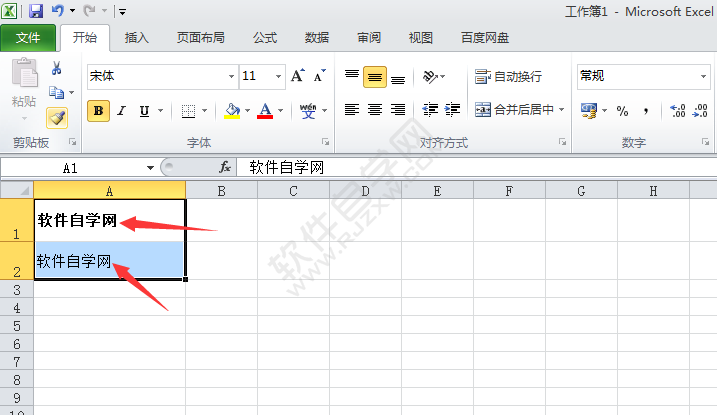Open the 字体 group dialog launcher
The image size is (717, 415).
coord(326,142)
